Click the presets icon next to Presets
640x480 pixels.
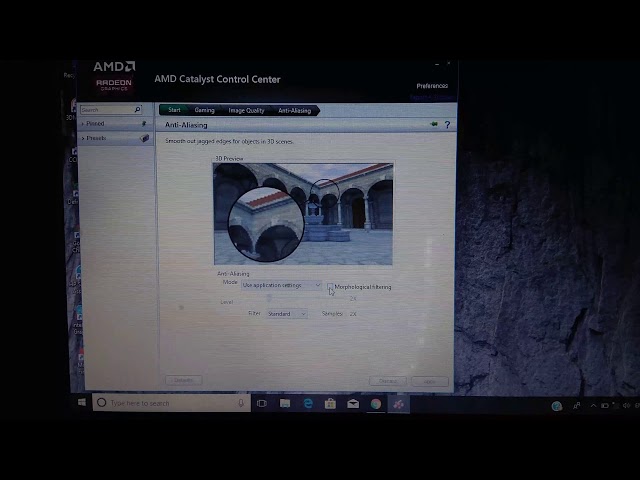click(x=144, y=138)
